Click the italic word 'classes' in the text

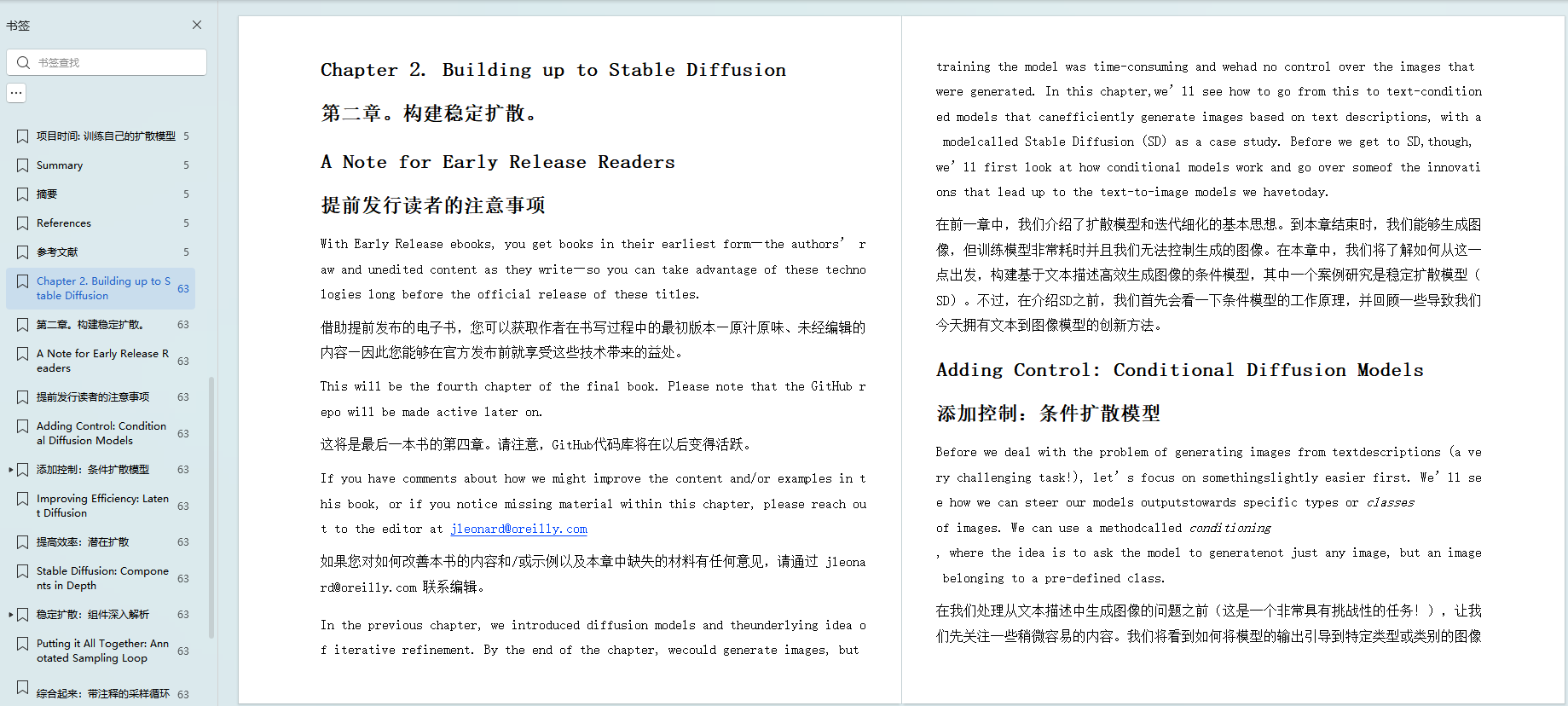coord(1391,503)
